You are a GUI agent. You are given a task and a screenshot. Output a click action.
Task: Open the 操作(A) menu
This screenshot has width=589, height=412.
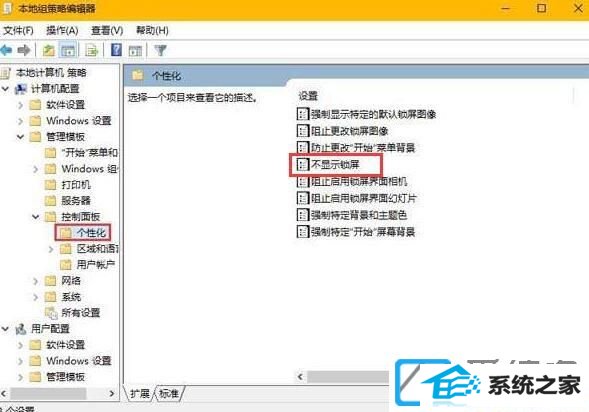62,30
